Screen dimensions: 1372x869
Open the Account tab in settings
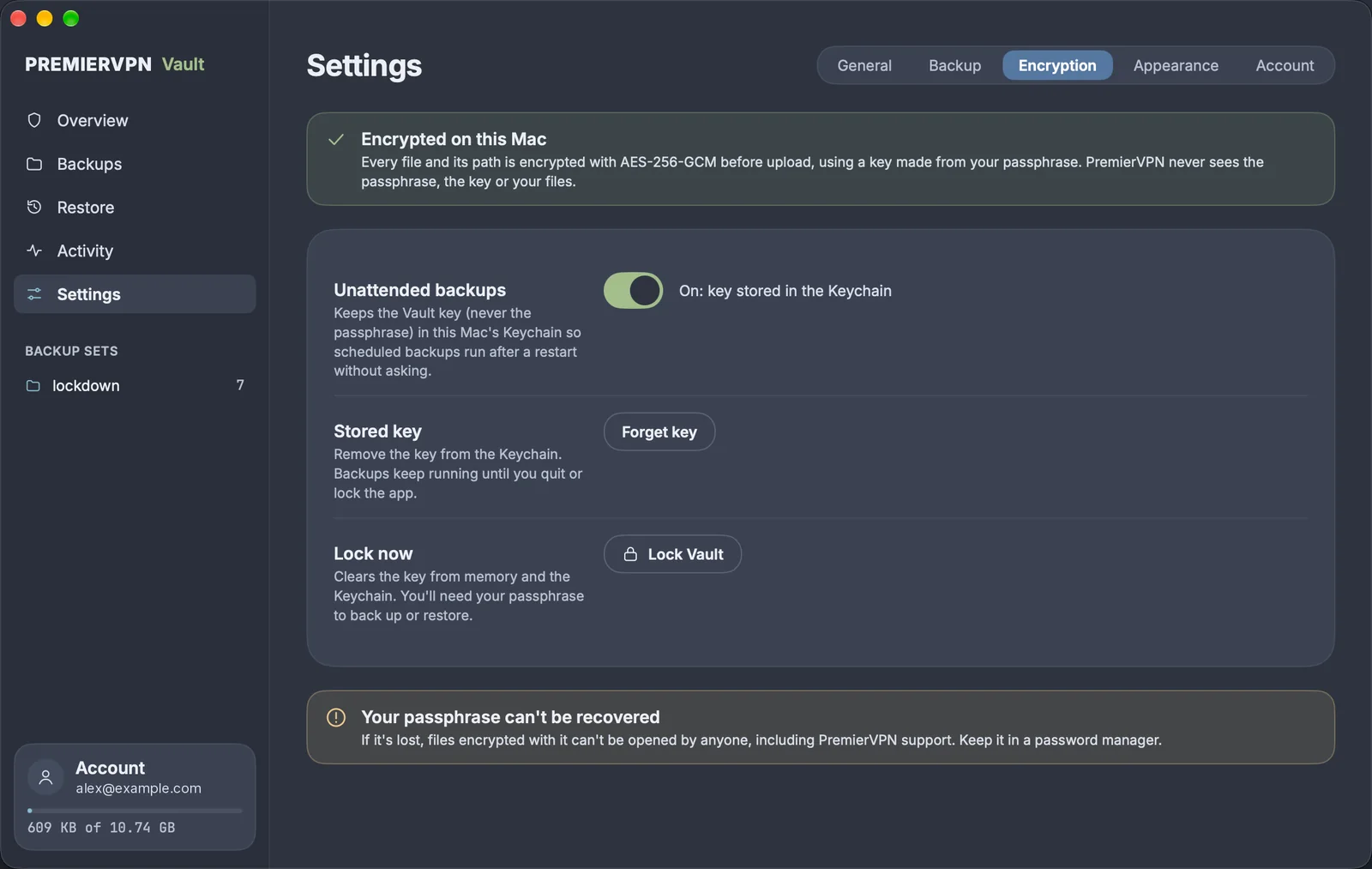[1285, 65]
